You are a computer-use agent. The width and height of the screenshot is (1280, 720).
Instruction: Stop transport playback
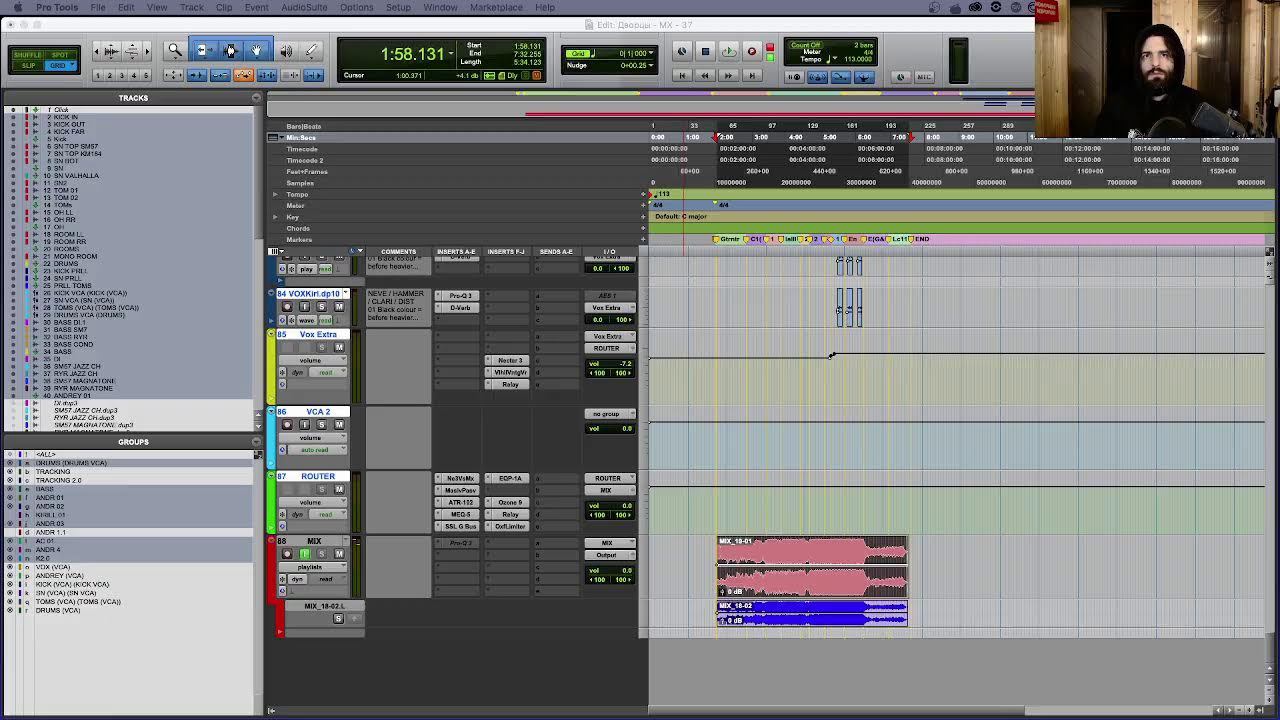coord(705,51)
